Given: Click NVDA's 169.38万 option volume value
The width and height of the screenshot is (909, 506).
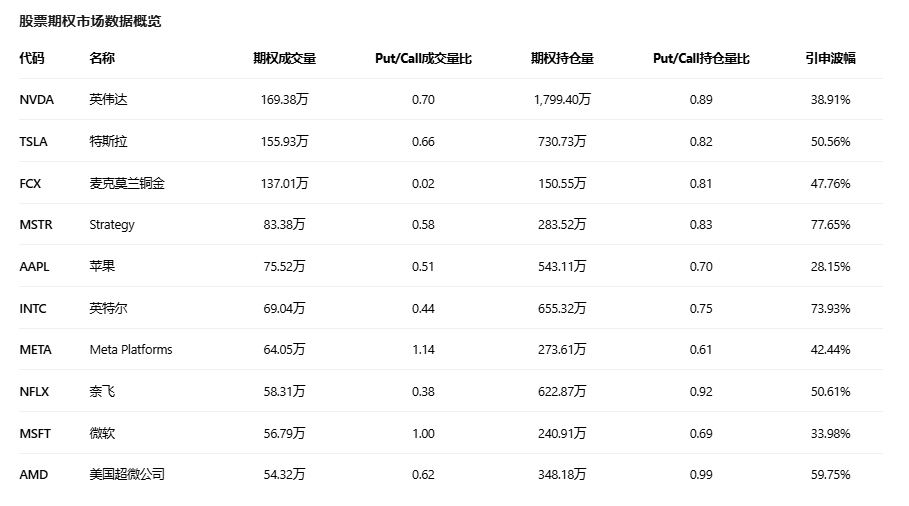Looking at the screenshot, I should pos(285,100).
